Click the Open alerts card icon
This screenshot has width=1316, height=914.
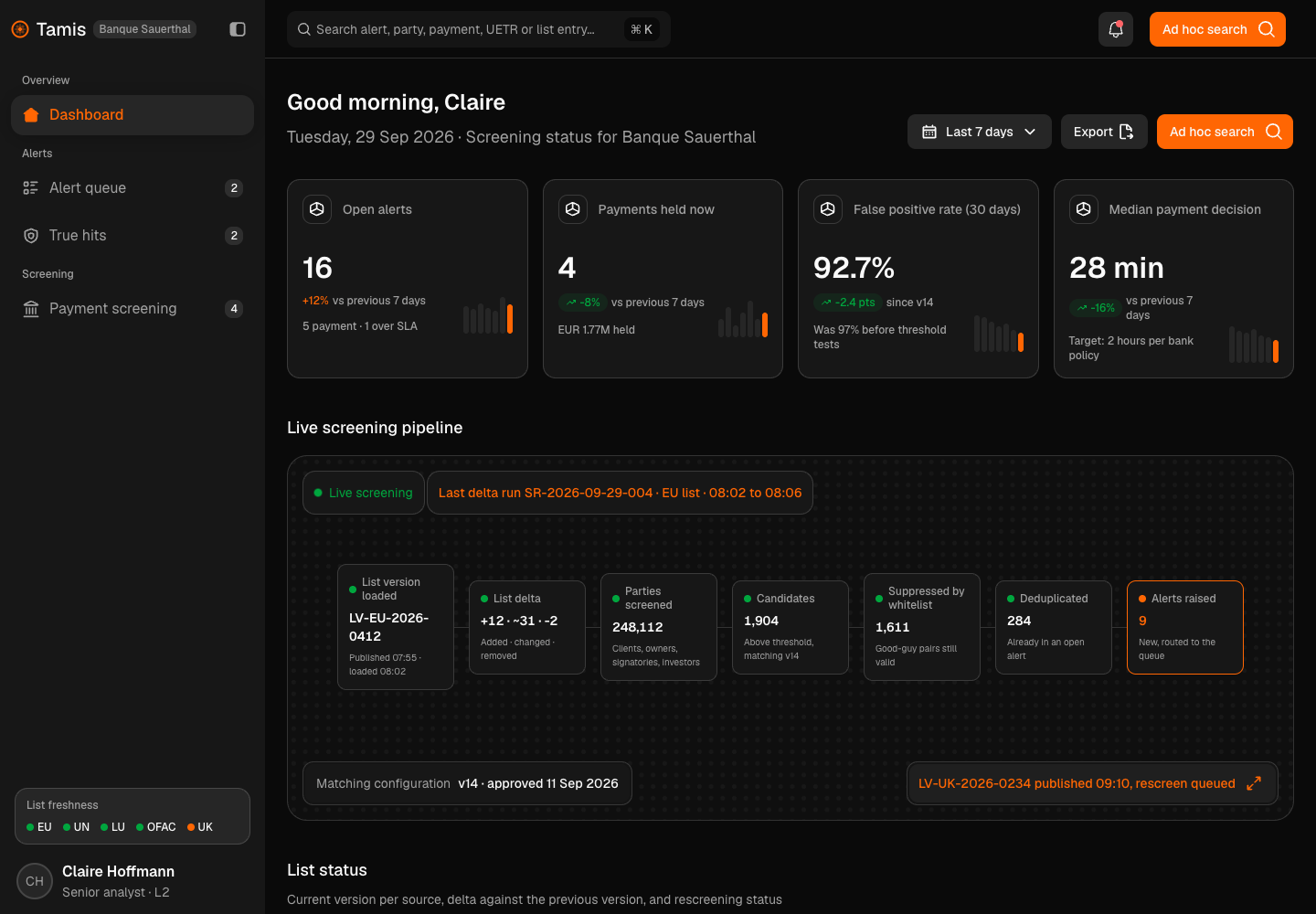coord(317,209)
